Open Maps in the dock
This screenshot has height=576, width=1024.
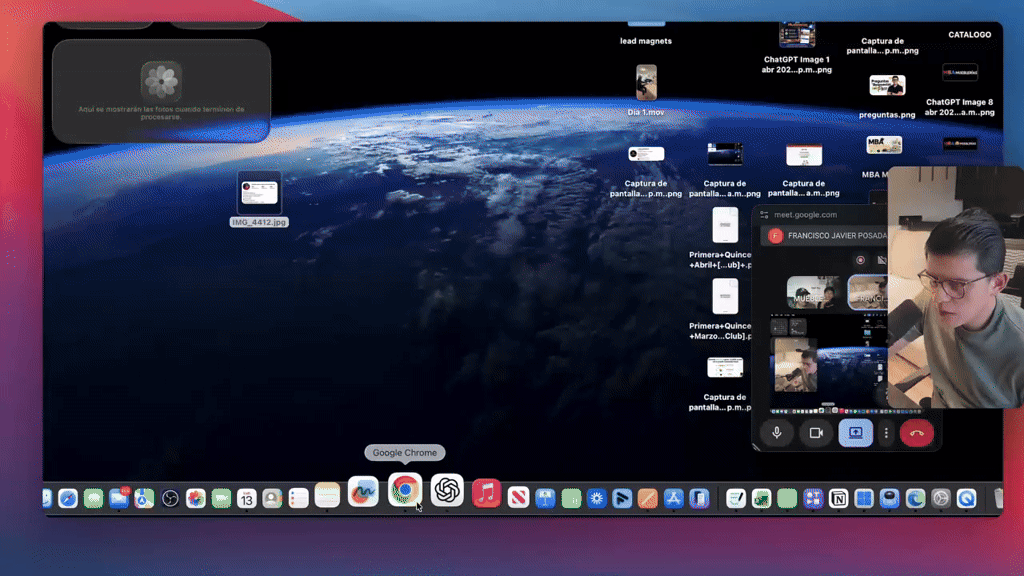(144, 498)
